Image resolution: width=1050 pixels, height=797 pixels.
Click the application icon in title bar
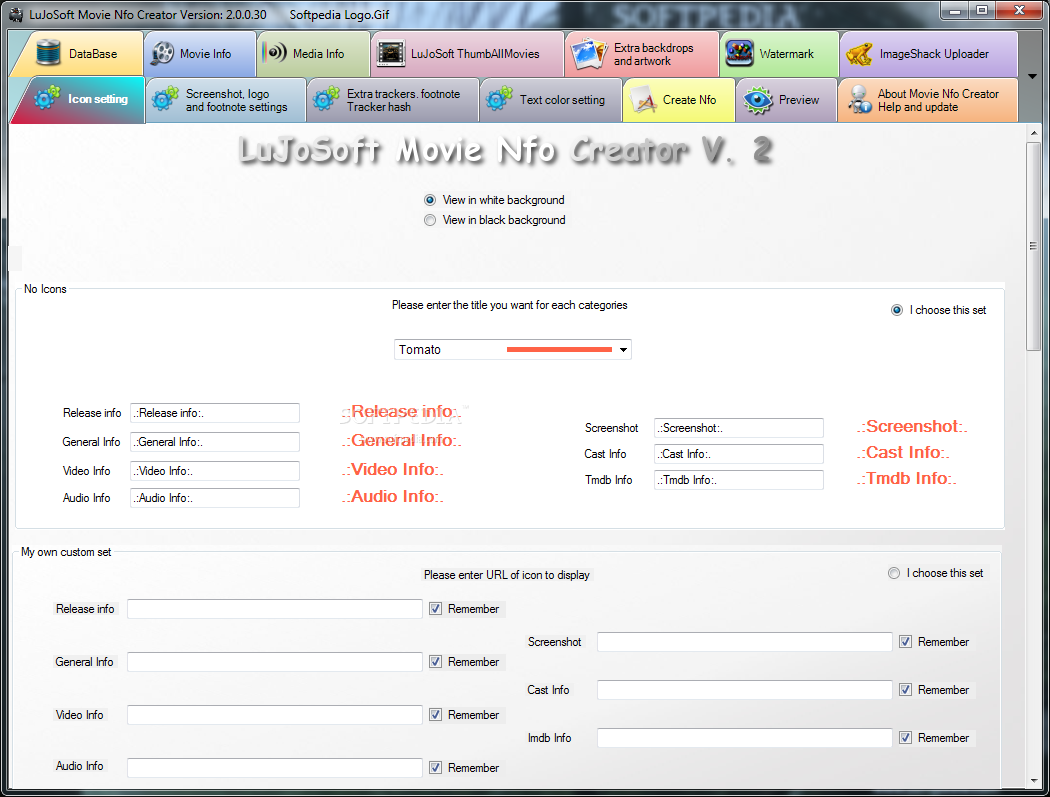point(15,14)
